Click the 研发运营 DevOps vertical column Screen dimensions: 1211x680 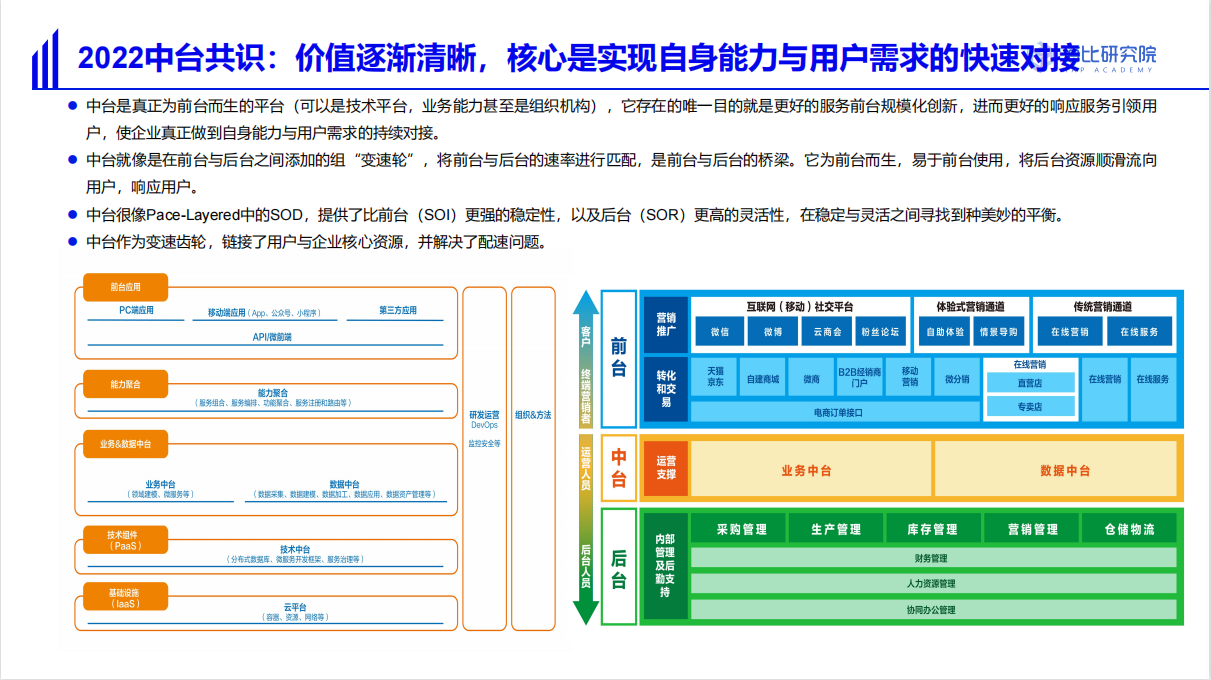[x=484, y=458]
